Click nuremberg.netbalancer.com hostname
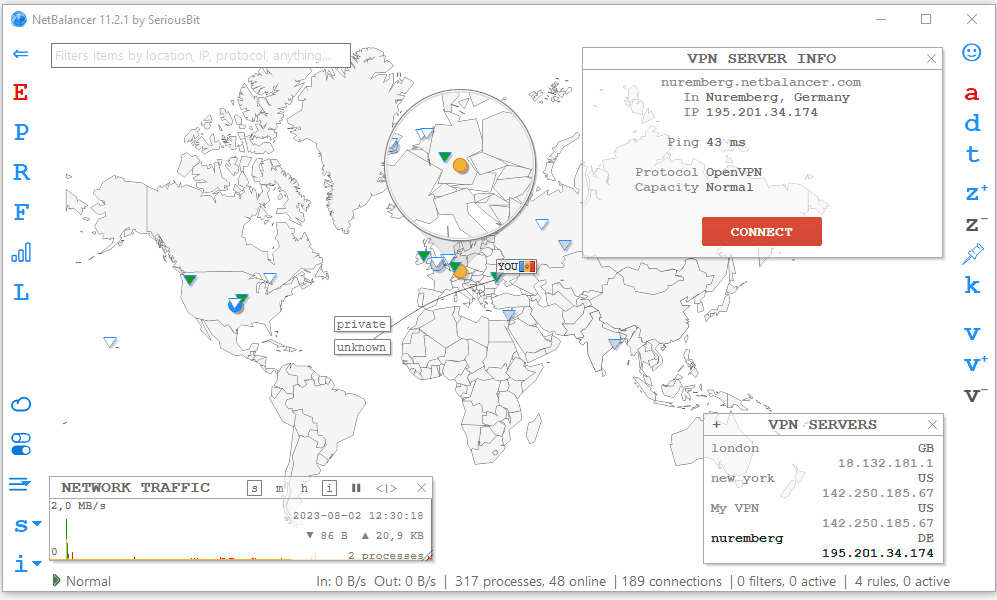This screenshot has width=997, height=600. pyautogui.click(x=761, y=82)
